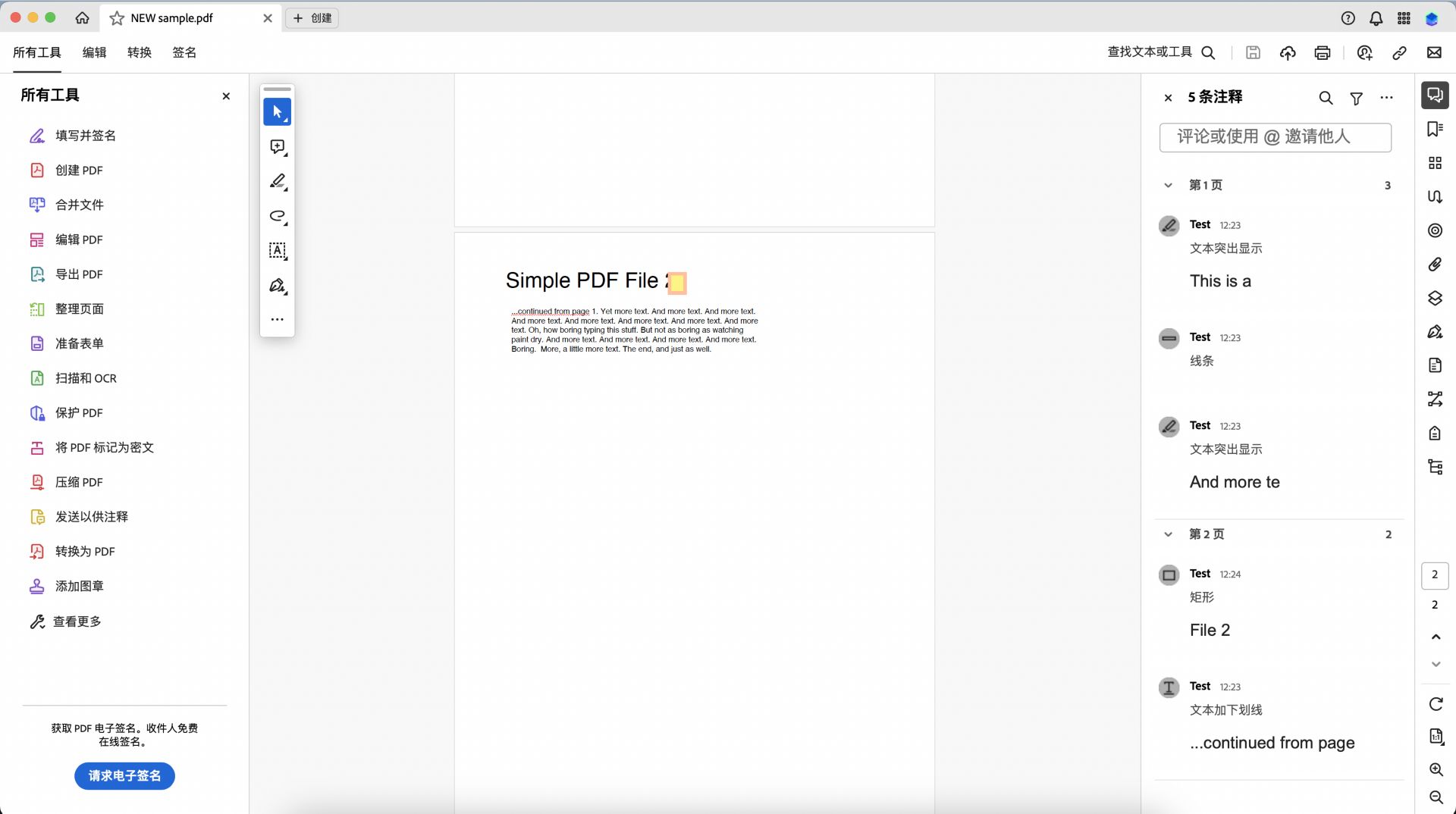Star the NEW sample.pdf file
Image resolution: width=1456 pixels, height=814 pixels.
(117, 18)
